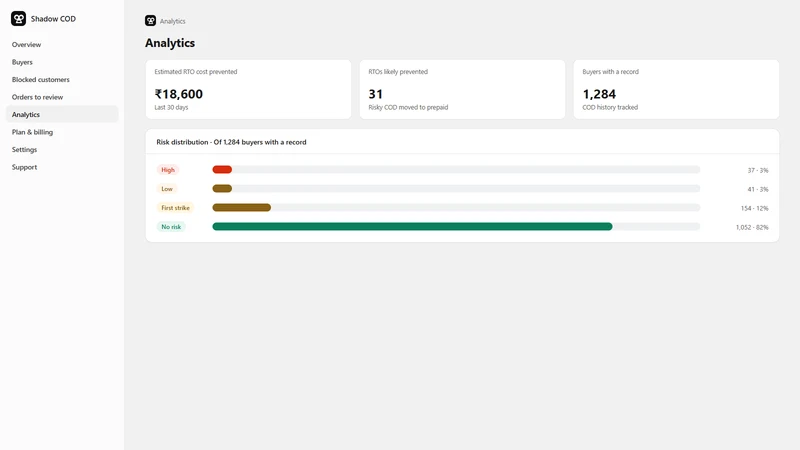Click the Risk distribution heading
The width and height of the screenshot is (800, 450).
click(x=231, y=142)
